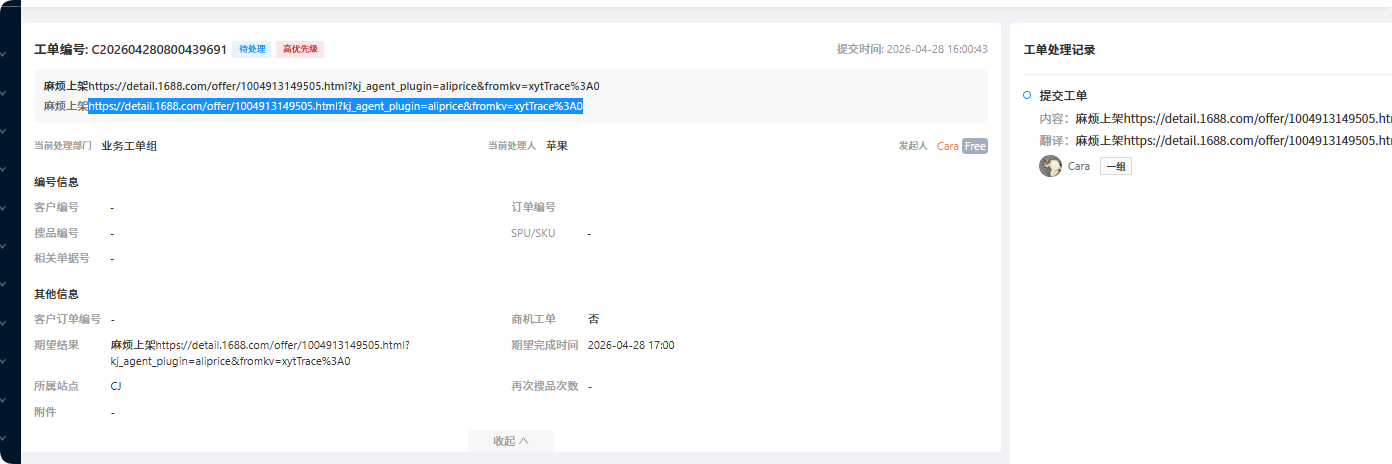The image size is (1392, 464).
Task: Click the department value 业务工单组
Action: [x=129, y=146]
